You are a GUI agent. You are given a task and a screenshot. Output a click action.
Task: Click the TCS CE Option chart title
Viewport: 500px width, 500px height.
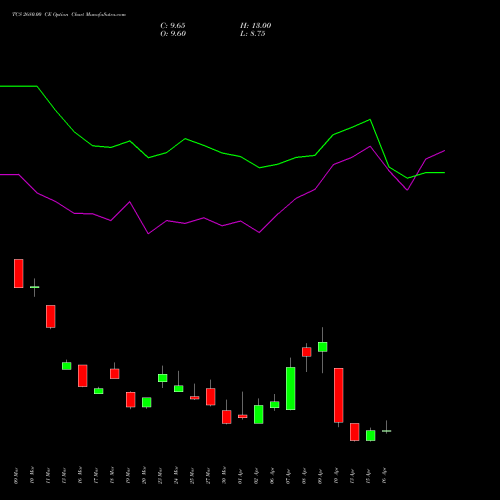69,15
